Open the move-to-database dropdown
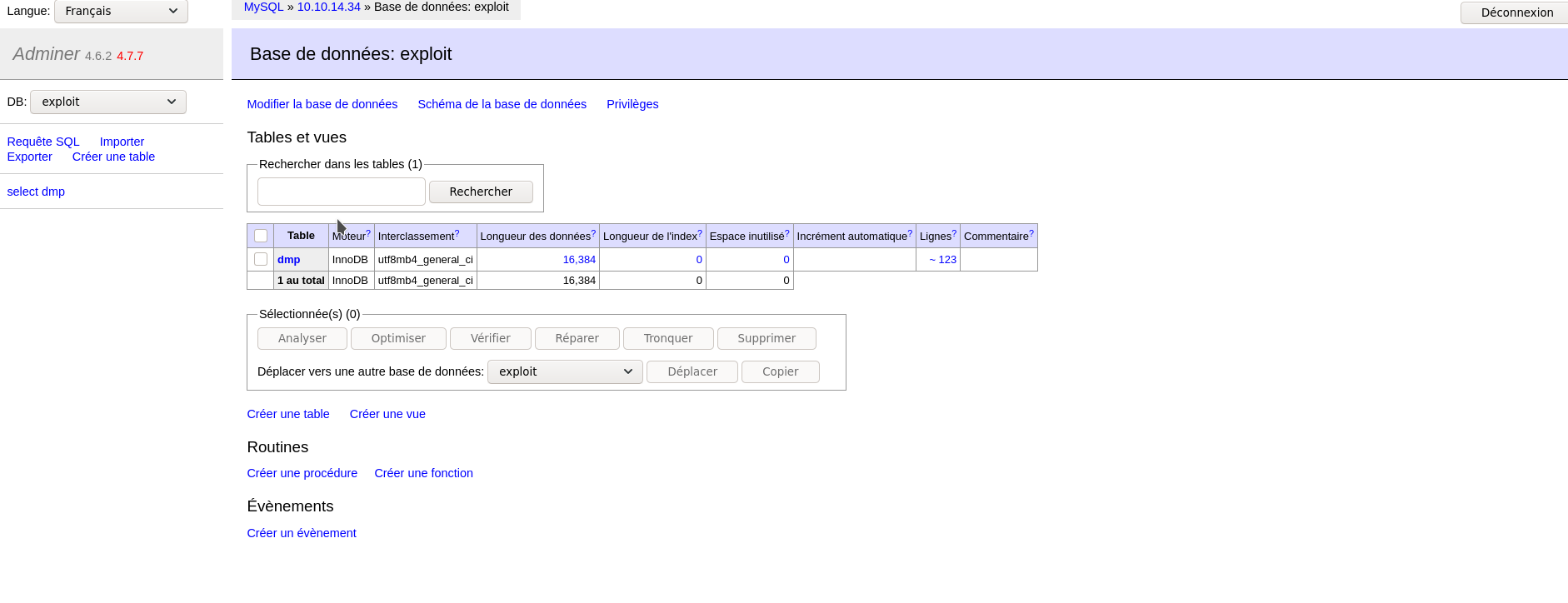The width and height of the screenshot is (1568, 603). click(565, 371)
